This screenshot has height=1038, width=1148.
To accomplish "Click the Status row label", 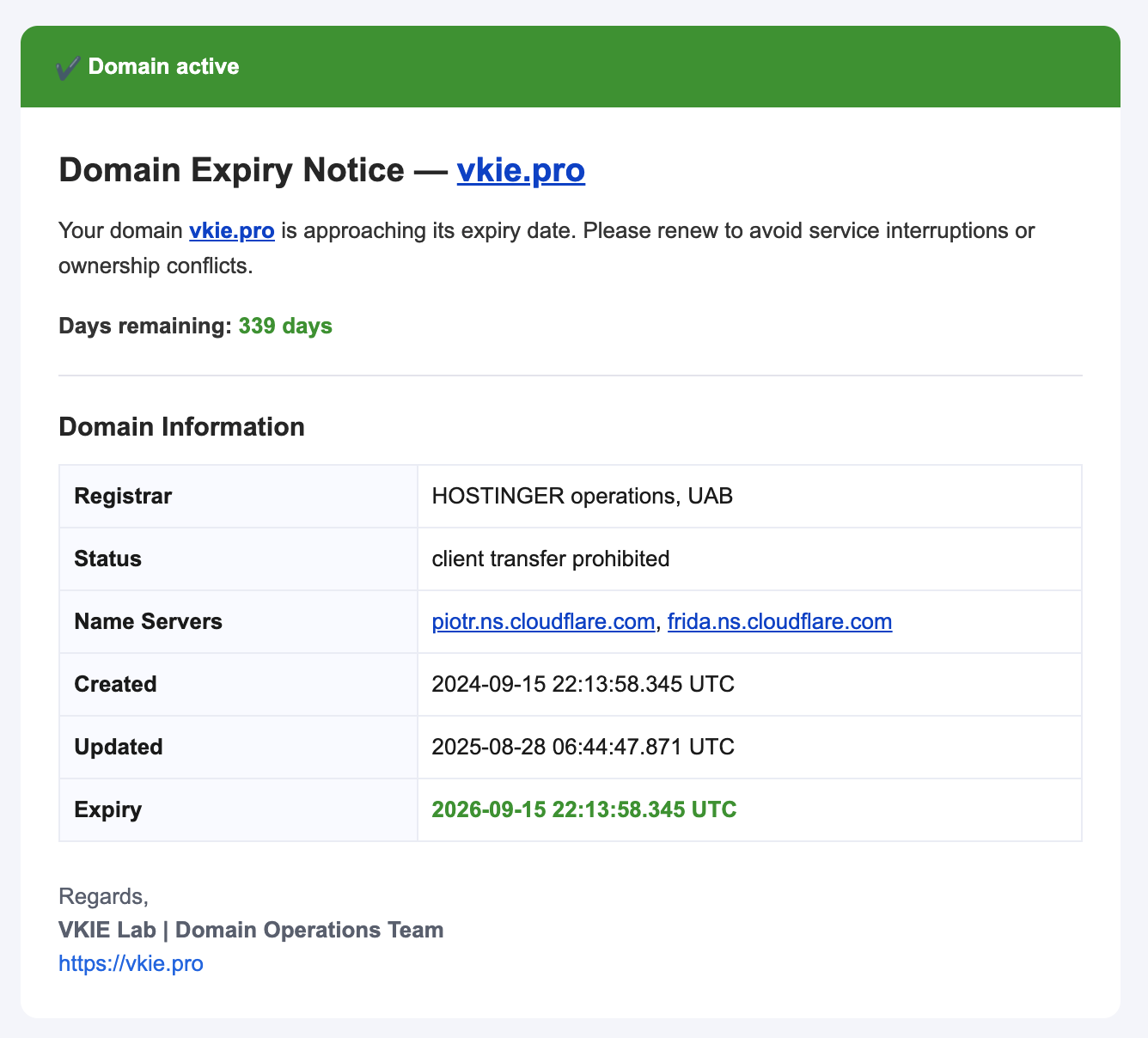I will pos(108,559).
